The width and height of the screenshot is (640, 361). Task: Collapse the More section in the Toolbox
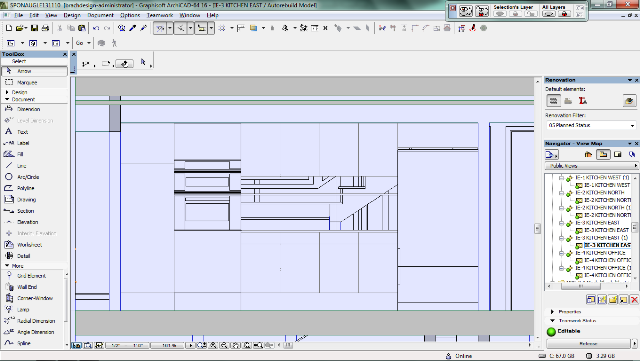pos(7,266)
